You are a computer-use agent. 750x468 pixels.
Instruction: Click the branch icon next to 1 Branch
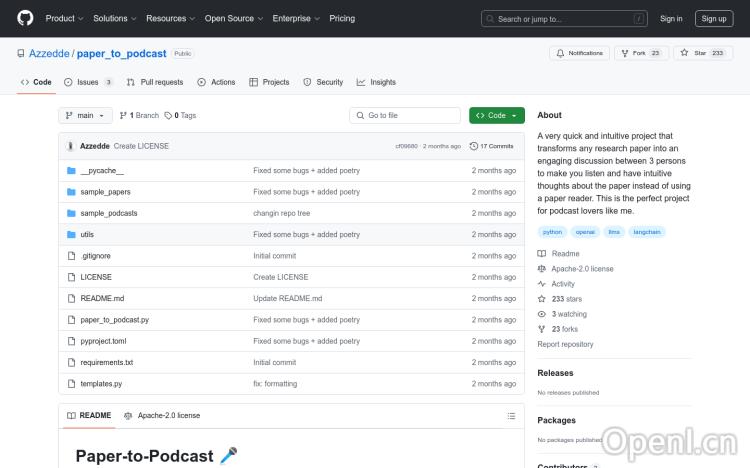pyautogui.click(x=123, y=115)
